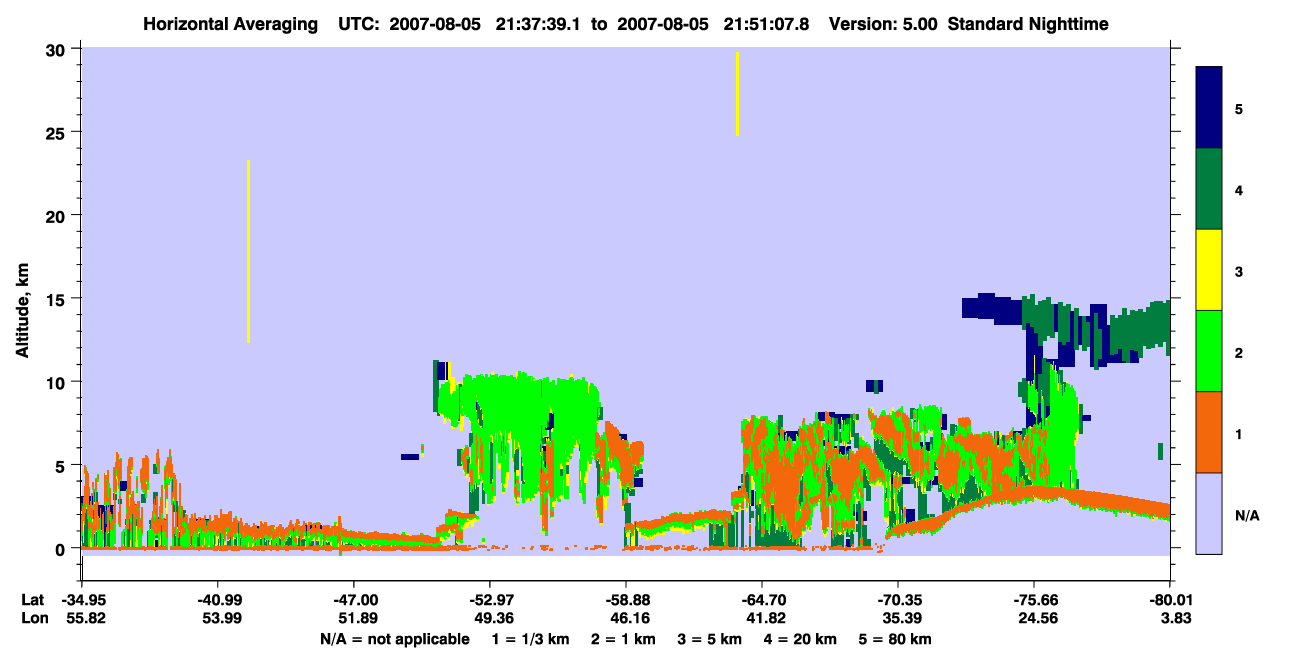The height and width of the screenshot is (667, 1300).
Task: Click the dark blue high cloud block near 15 km
Action: pos(992,307)
